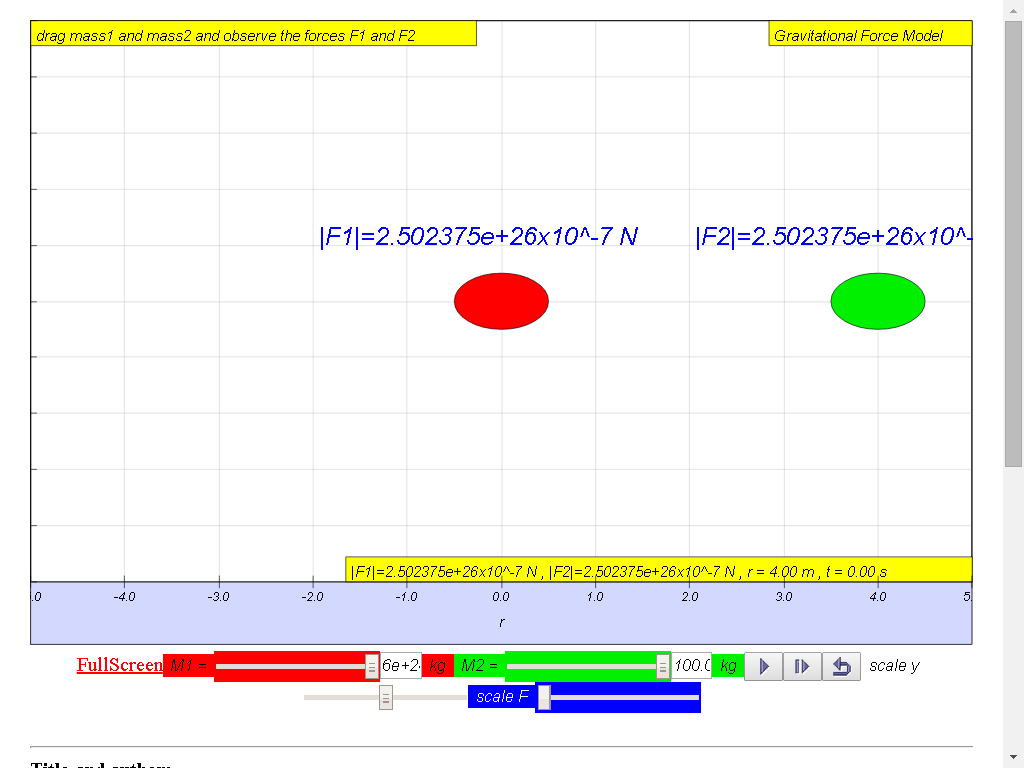
Task: Click the M2 mass slider handle
Action: click(x=662, y=666)
